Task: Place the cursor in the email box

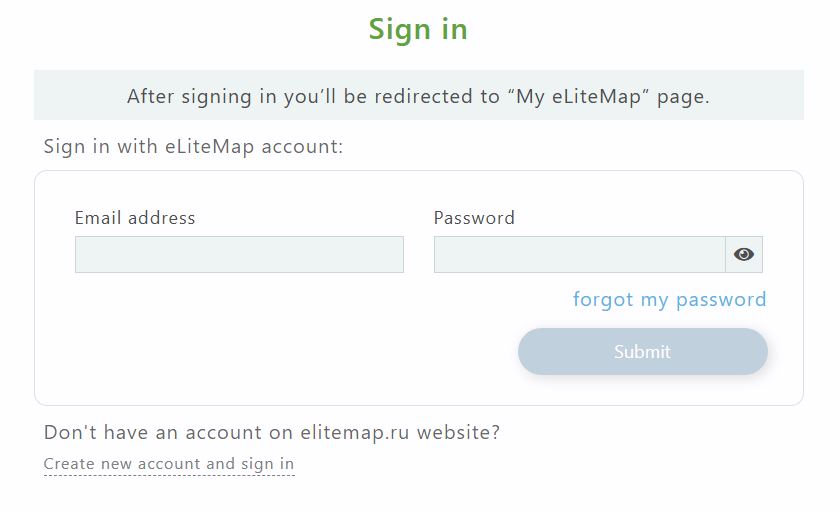Action: pos(239,254)
